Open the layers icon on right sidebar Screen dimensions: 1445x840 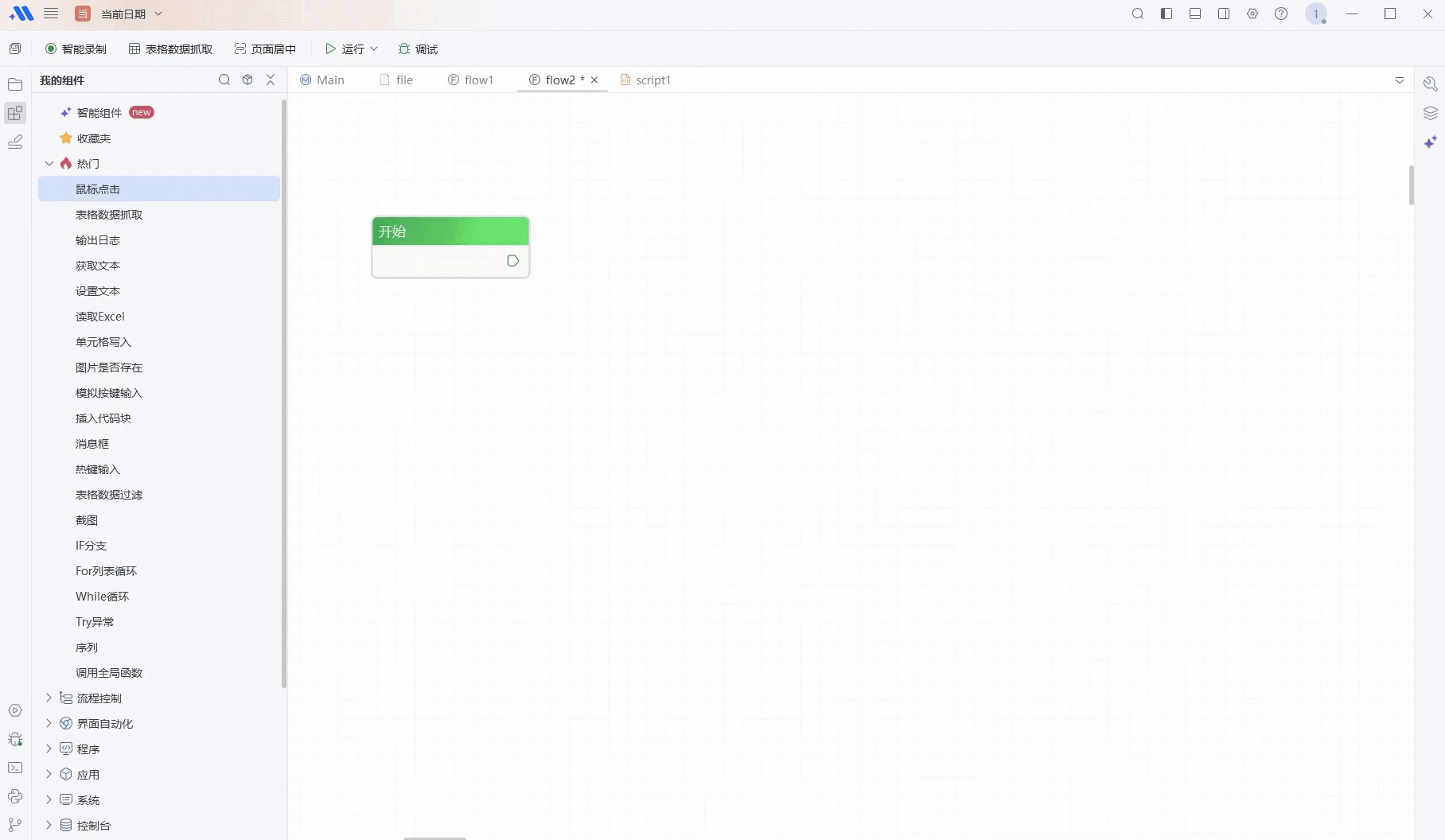click(1430, 113)
